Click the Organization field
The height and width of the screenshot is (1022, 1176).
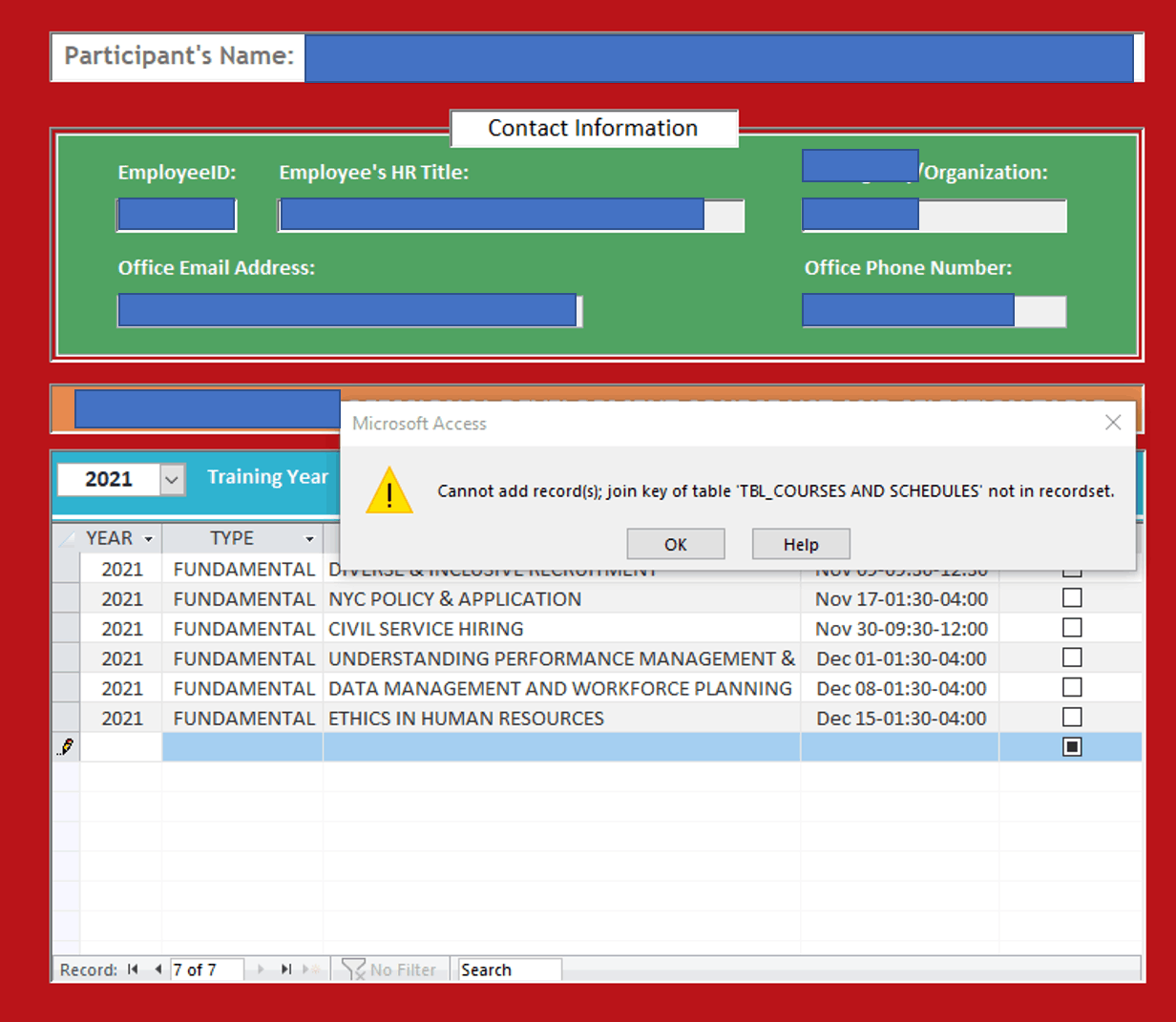pos(934,215)
